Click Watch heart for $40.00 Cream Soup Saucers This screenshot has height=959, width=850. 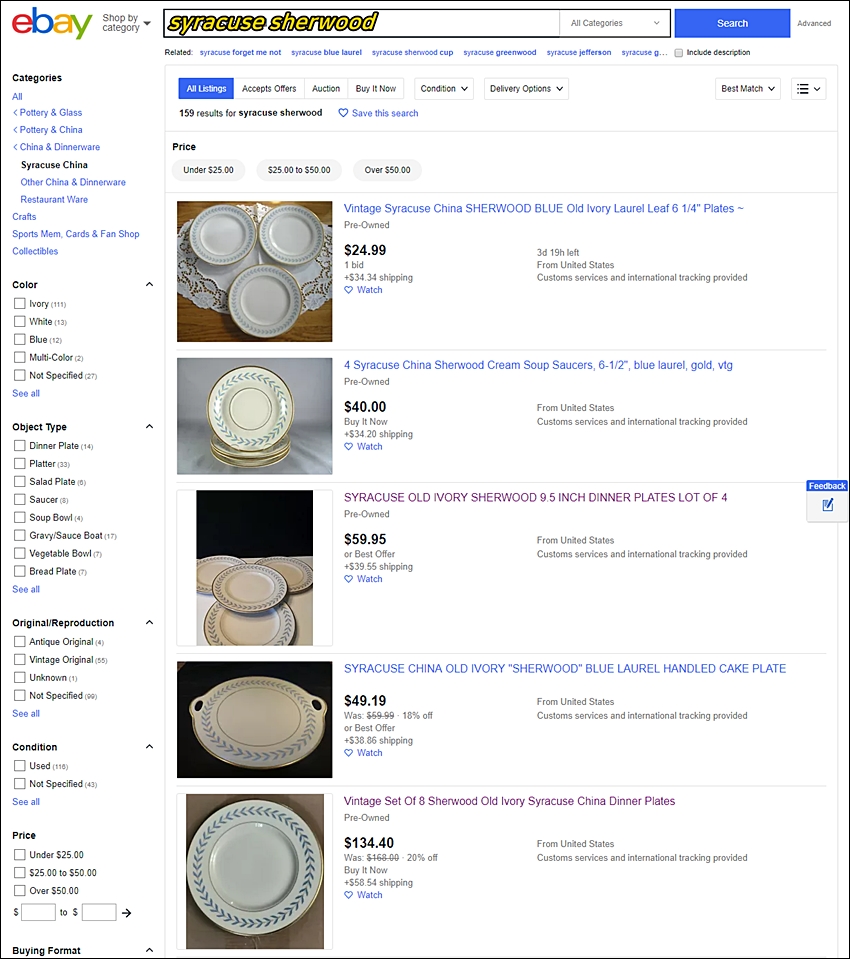(x=349, y=446)
